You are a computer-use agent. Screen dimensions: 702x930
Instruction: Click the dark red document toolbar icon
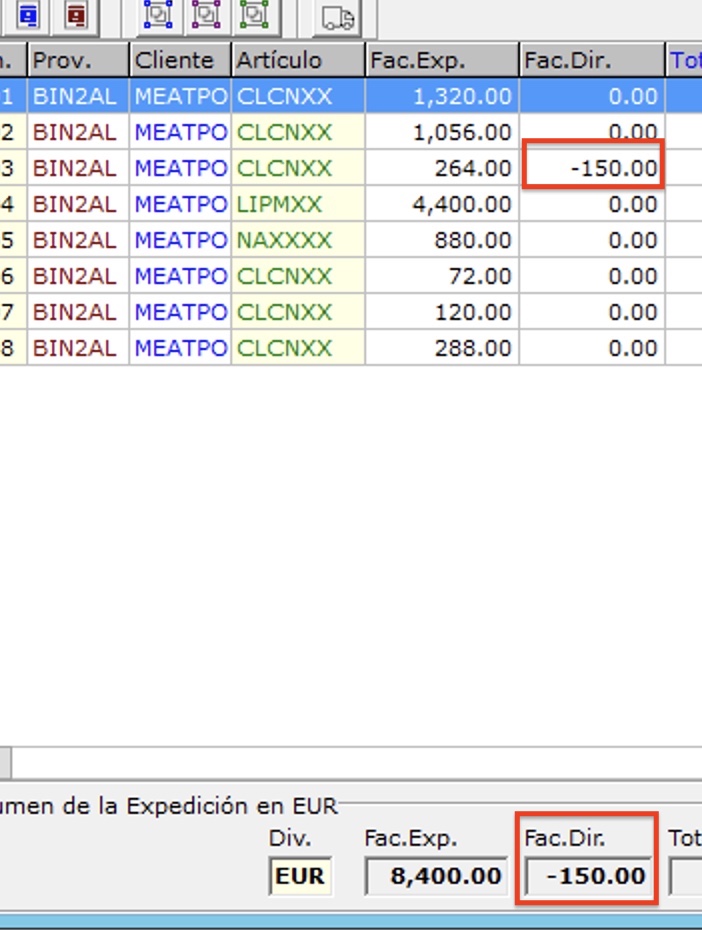point(75,15)
